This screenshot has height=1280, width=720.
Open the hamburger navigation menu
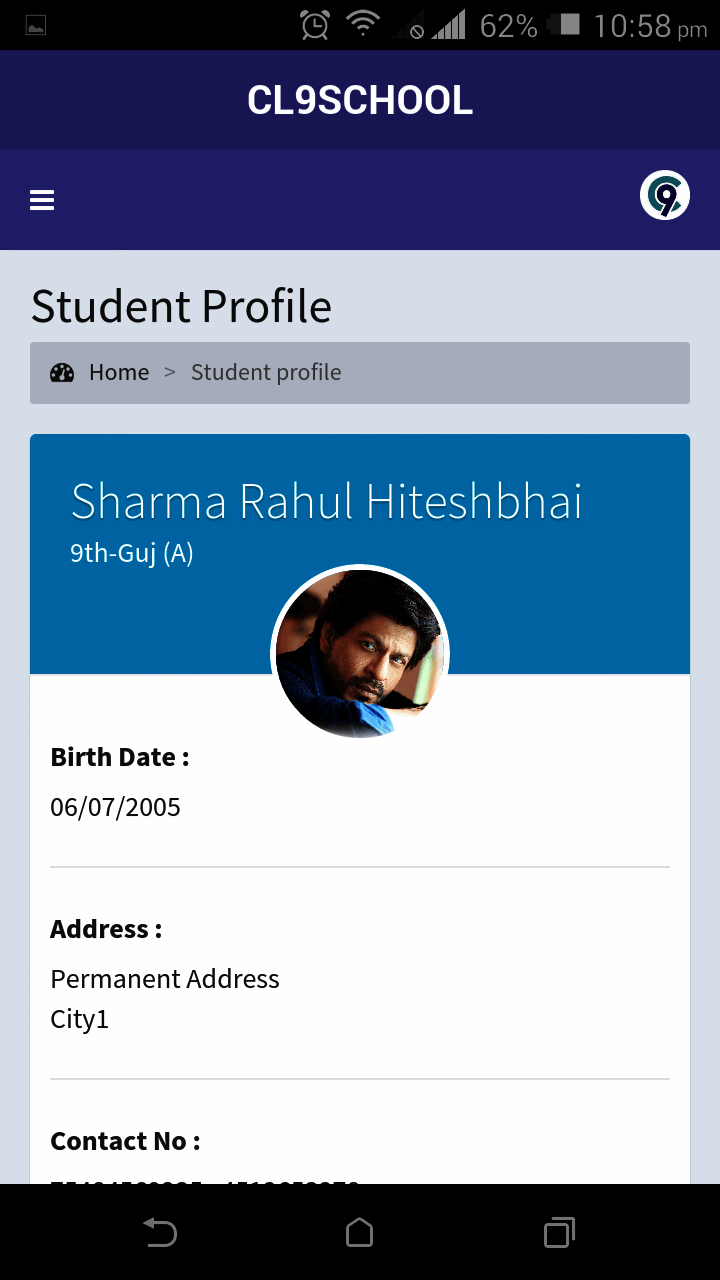(x=42, y=200)
